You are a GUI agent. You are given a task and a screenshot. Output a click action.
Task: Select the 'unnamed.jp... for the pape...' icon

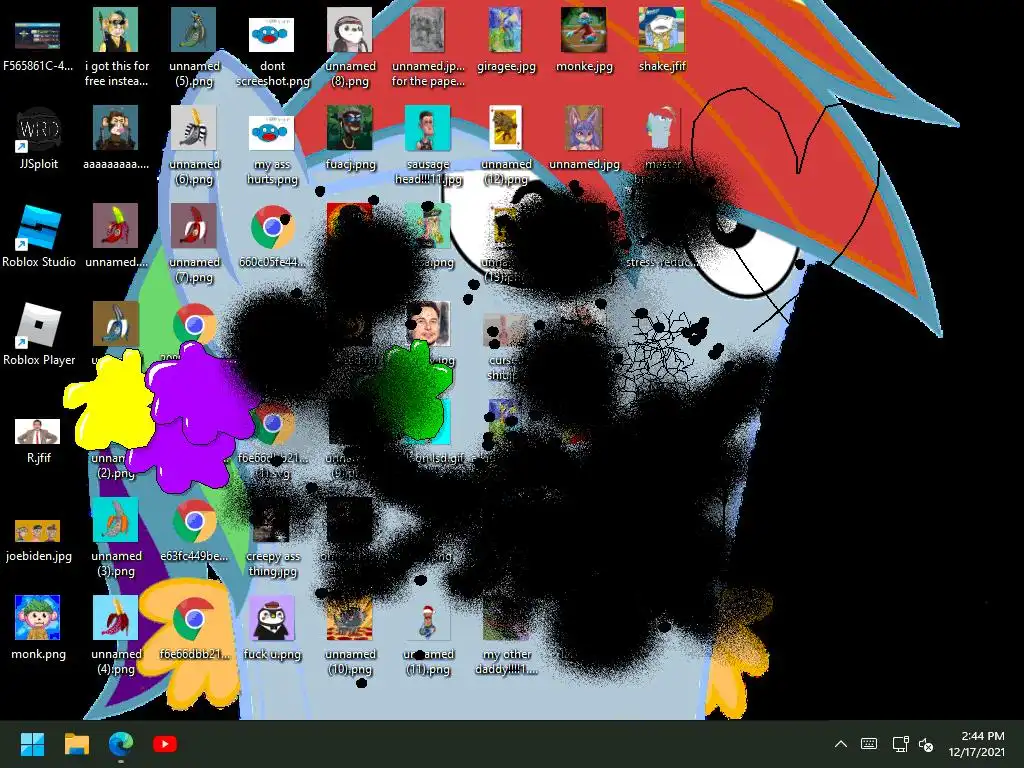(428, 47)
